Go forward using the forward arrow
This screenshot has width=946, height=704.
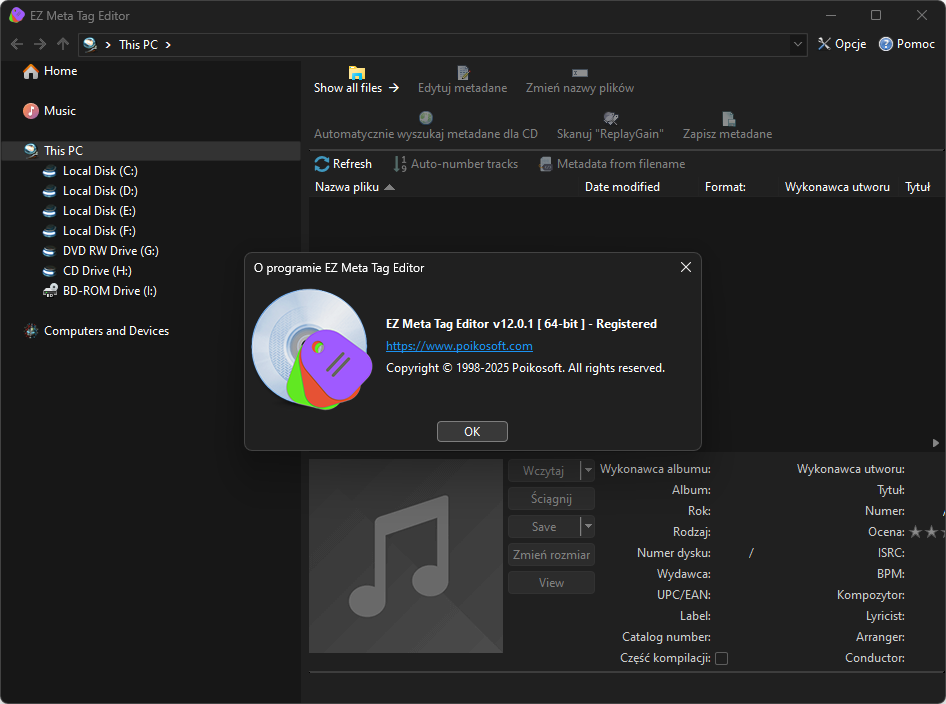click(40, 44)
